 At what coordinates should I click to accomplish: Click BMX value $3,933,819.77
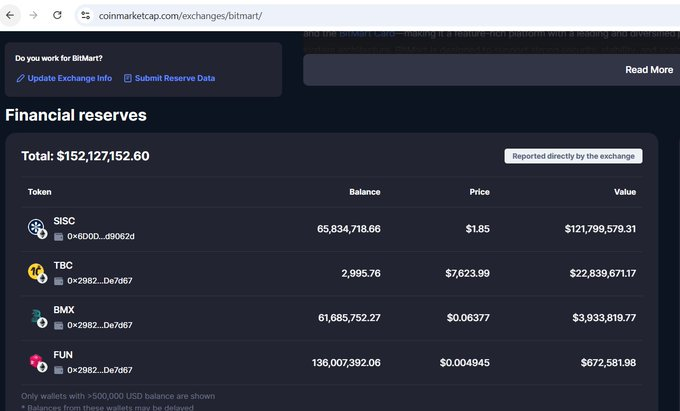(604, 318)
